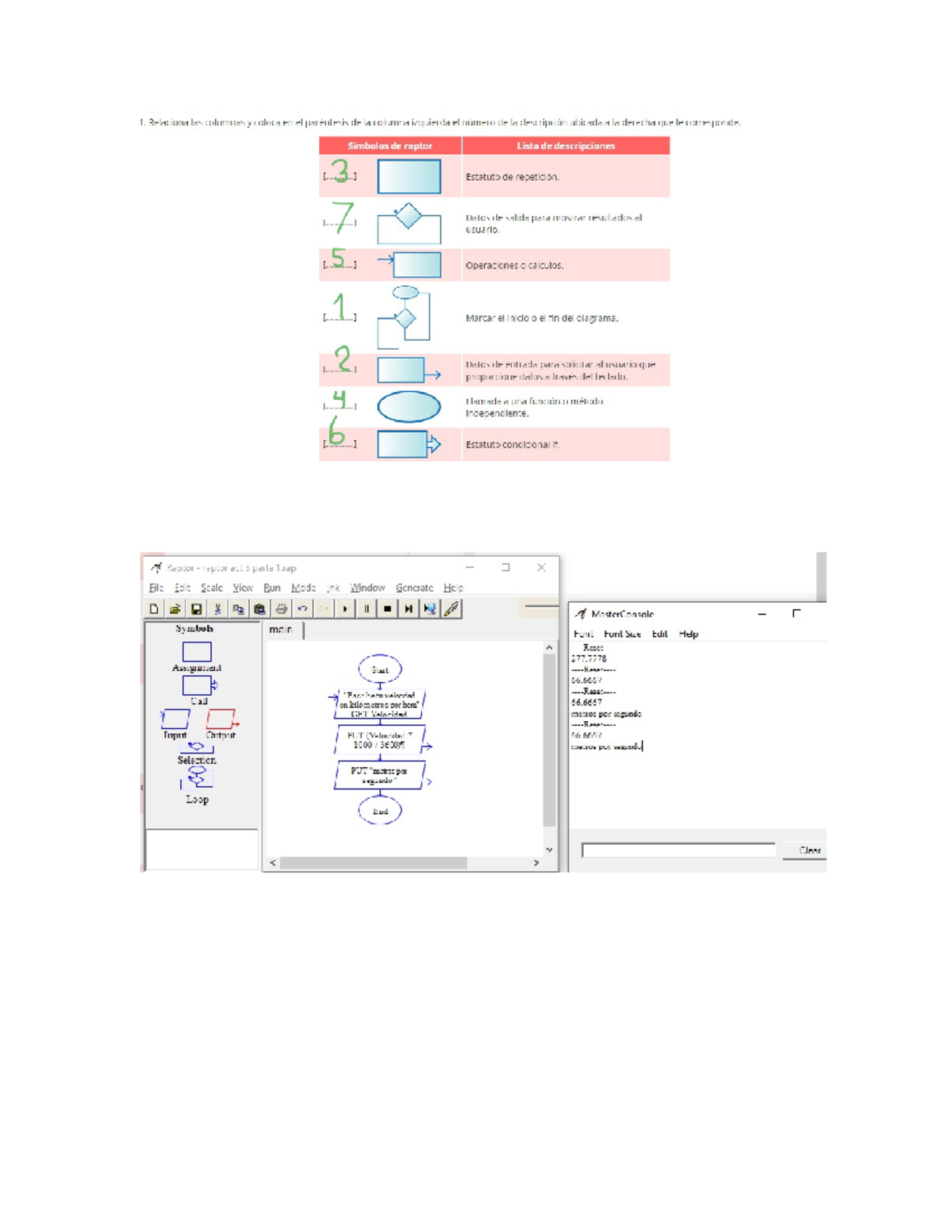
Task: Click the Print icon in the toolbar
Action: [x=281, y=609]
